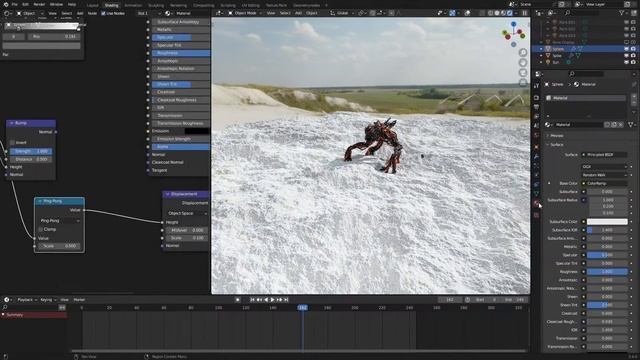
Task: Enable material preview viewport shading
Action: coord(503,13)
